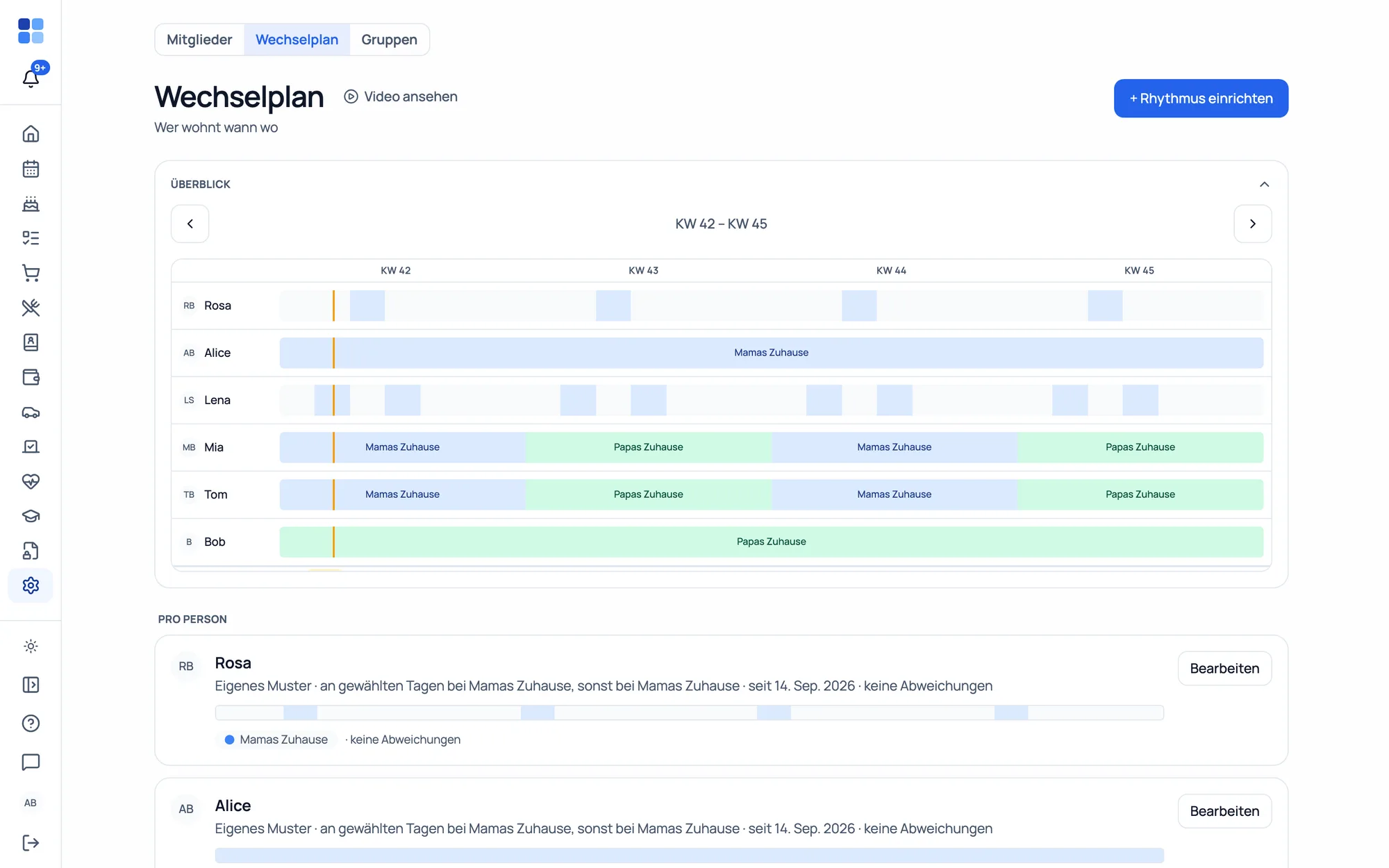Viewport: 1389px width, 868px height.
Task: Open the checkmark laptop icon in sidebar
Action: [x=31, y=446]
